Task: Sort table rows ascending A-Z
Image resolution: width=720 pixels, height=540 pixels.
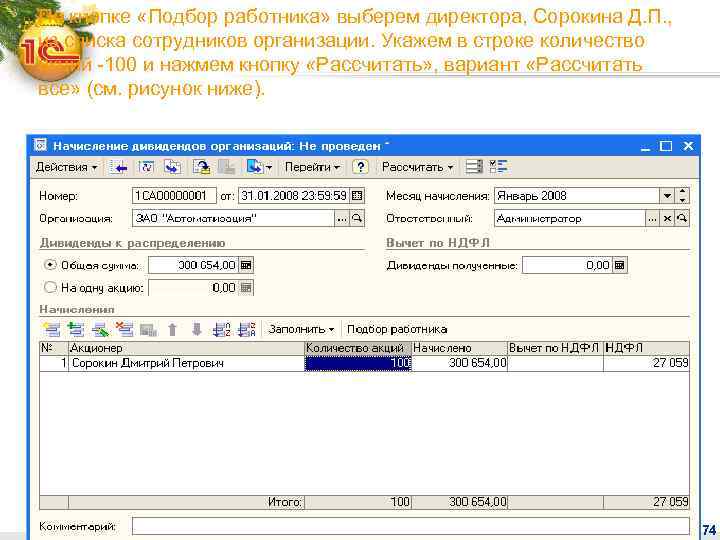Action: click(222, 329)
